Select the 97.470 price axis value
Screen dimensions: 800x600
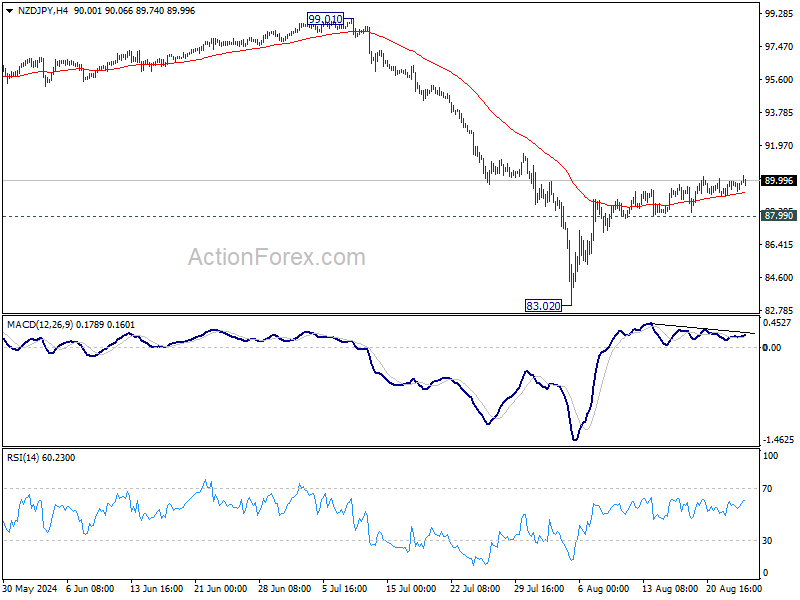[779, 46]
